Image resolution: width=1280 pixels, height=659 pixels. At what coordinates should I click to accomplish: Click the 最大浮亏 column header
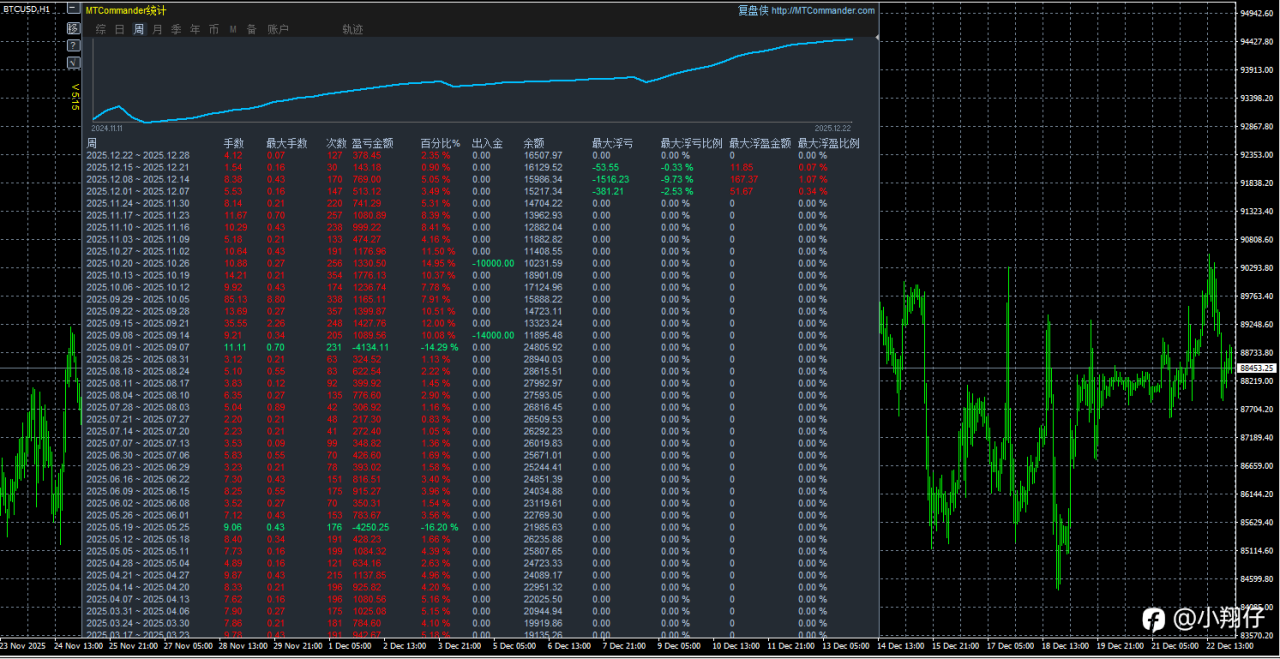pyautogui.click(x=612, y=144)
